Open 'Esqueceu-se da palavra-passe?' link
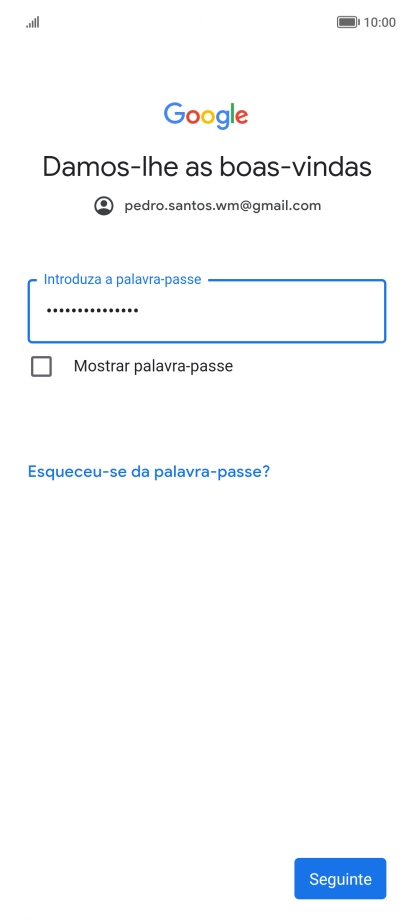Viewport: 414px width, 920px height. 149,472
